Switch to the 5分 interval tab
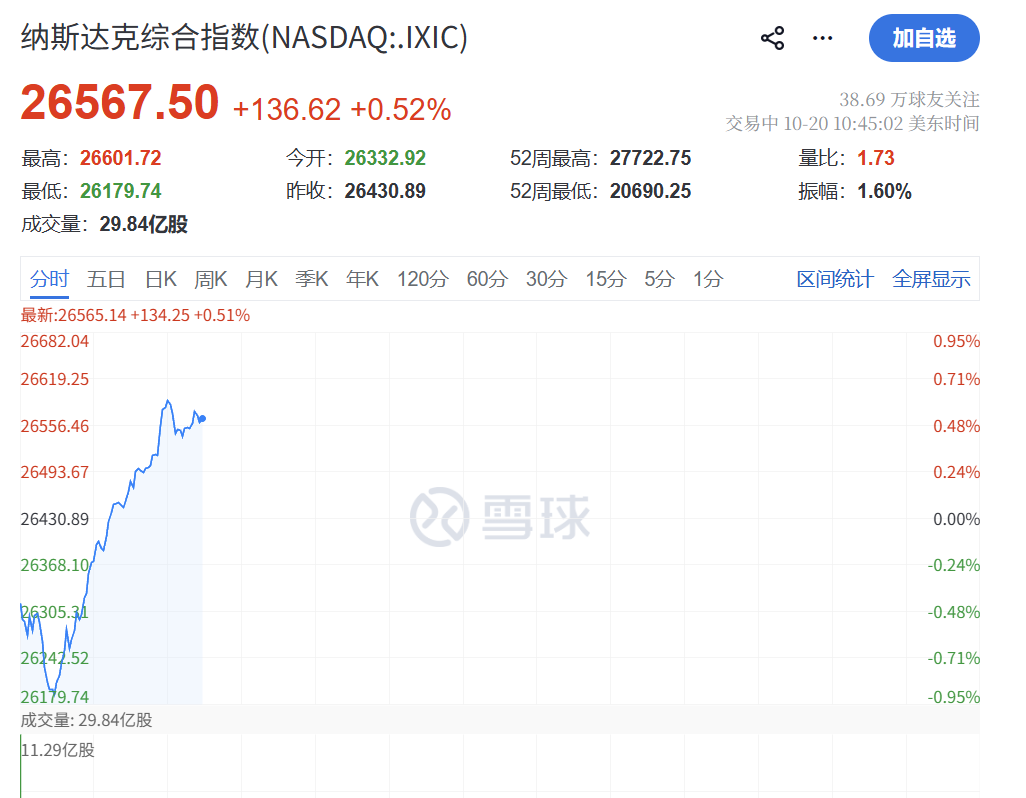This screenshot has height=798, width=1026. (x=659, y=279)
